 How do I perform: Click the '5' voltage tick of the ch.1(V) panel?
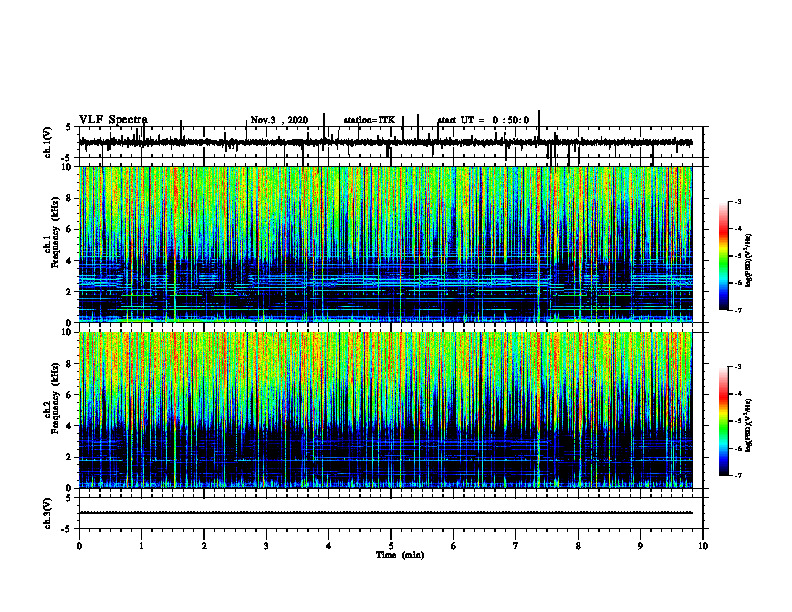click(x=68, y=127)
